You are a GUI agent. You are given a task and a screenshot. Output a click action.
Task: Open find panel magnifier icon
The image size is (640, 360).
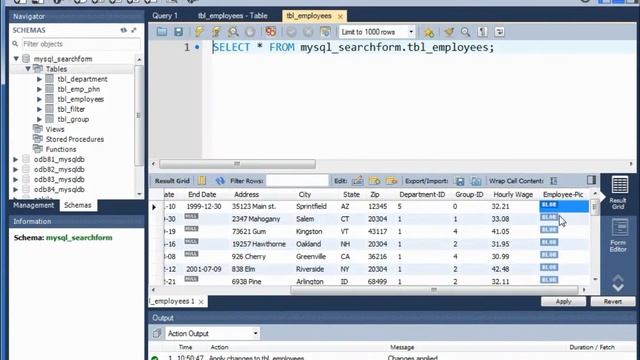pyautogui.click(x=465, y=32)
